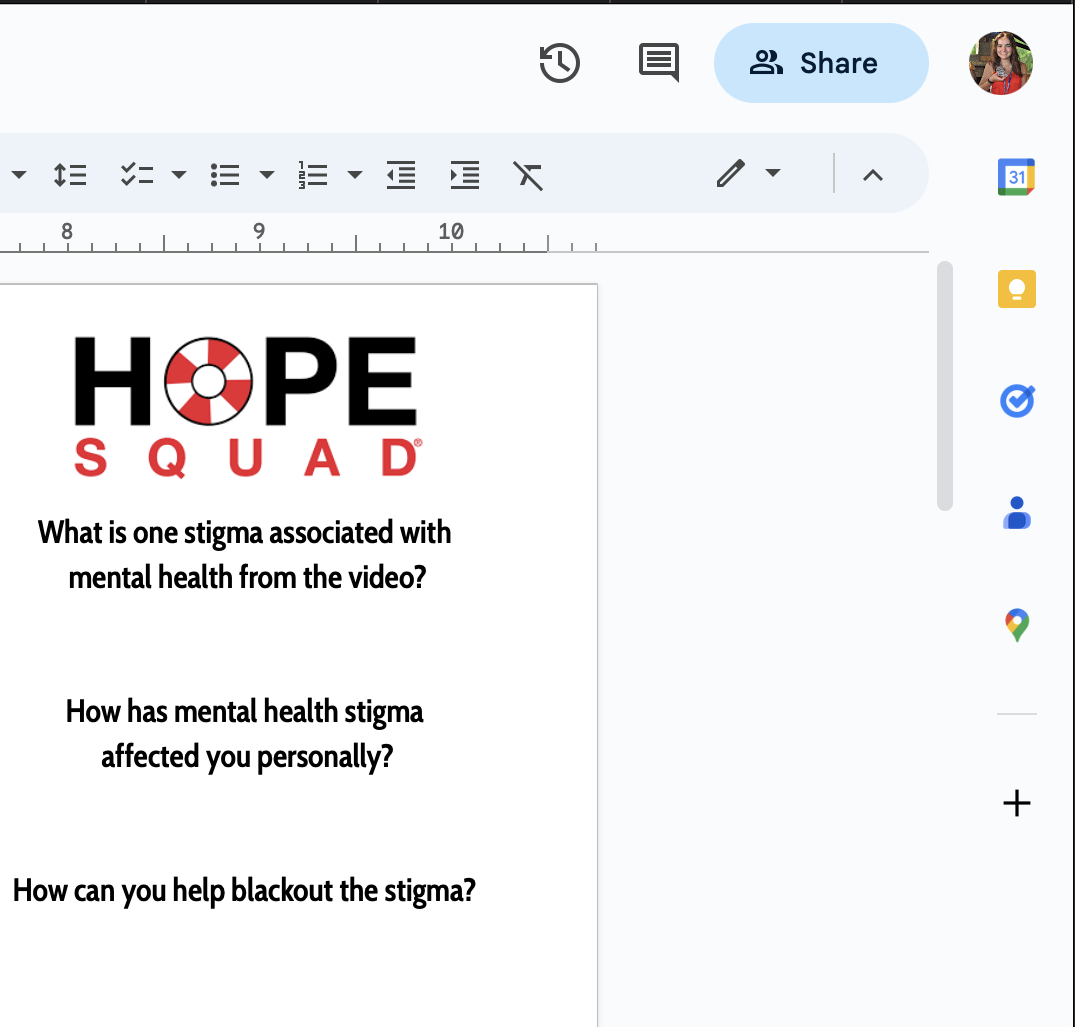The width and height of the screenshot is (1075, 1027).
Task: Open the Google account profile picture
Action: click(1000, 63)
